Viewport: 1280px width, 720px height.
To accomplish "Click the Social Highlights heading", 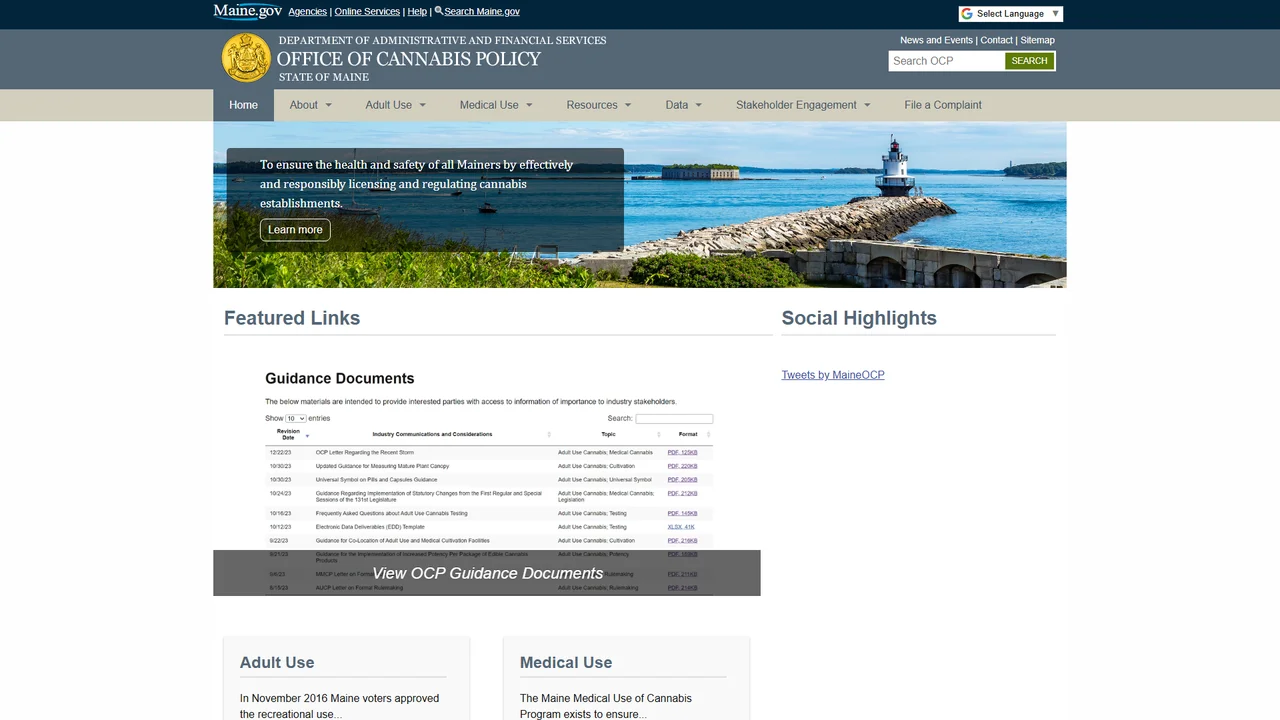I will 859,318.
